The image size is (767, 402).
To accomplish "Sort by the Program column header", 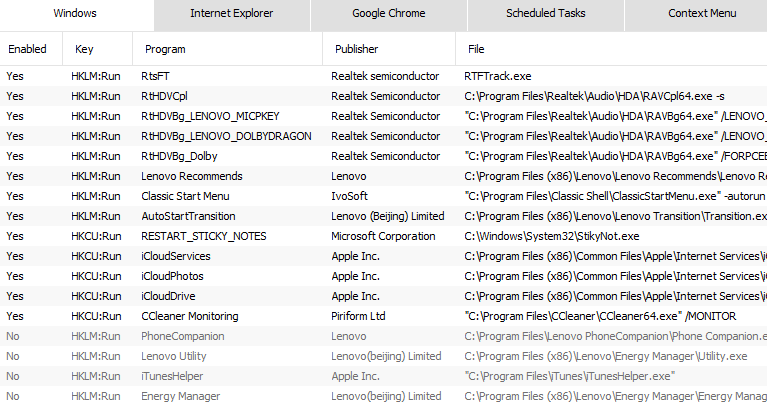I will point(165,49).
